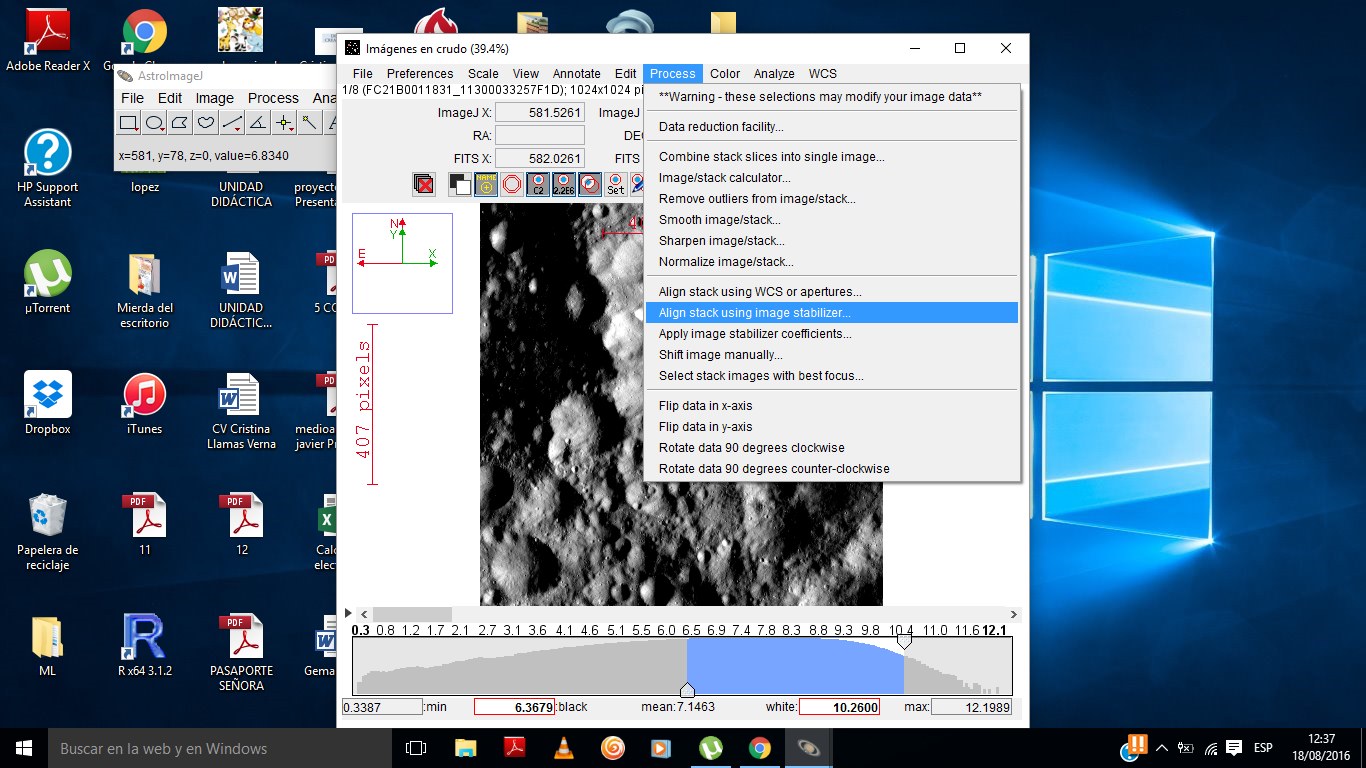Image resolution: width=1366 pixels, height=768 pixels.
Task: Toggle the yellow NAME label icon
Action: pos(486,184)
